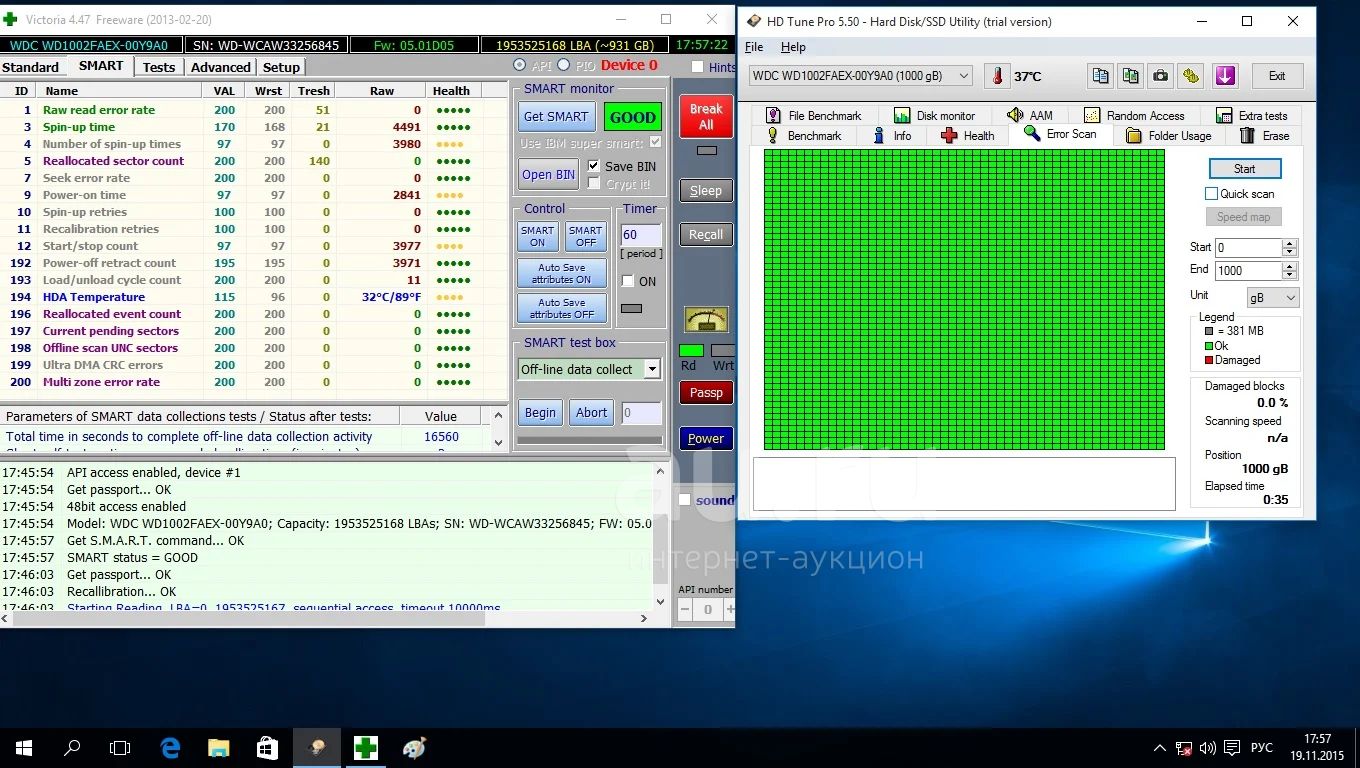Open the Folder Usage tab
1360x768 pixels.
click(x=1168, y=135)
